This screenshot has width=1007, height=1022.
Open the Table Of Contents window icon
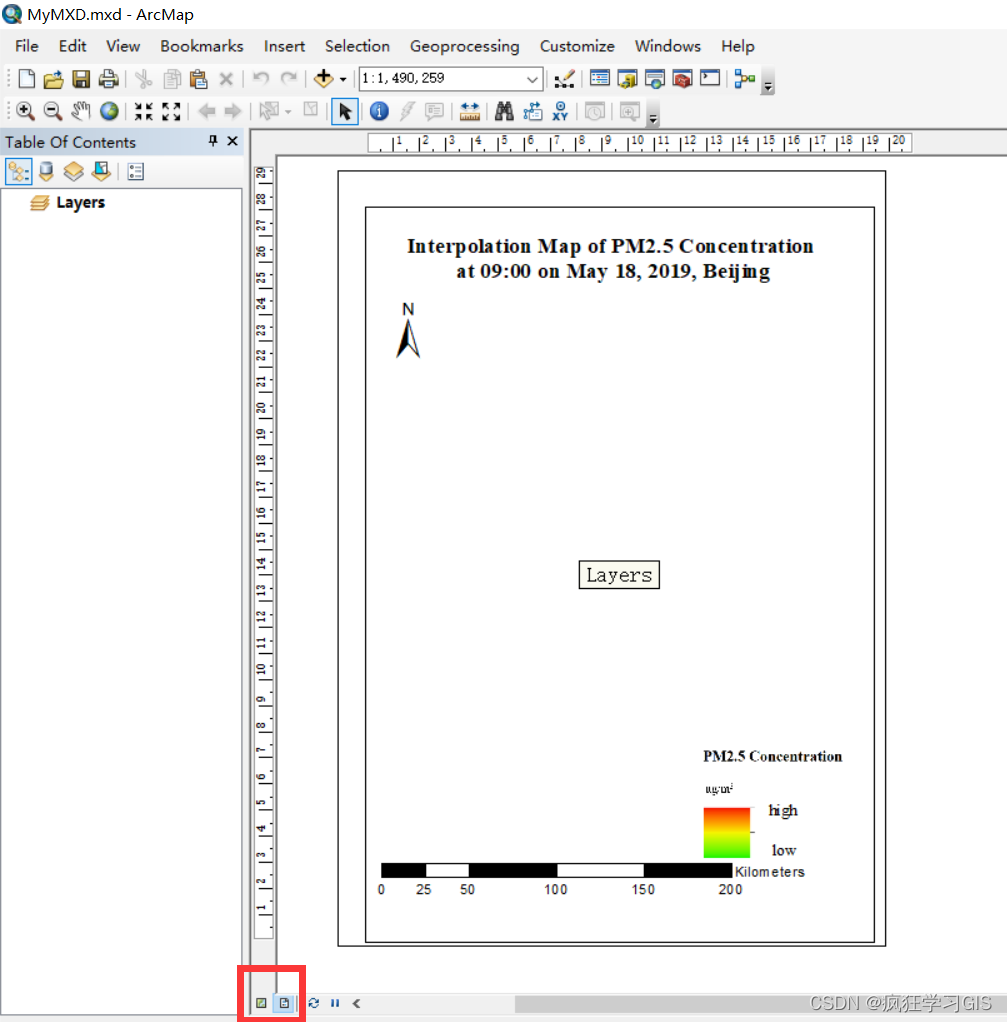(x=600, y=79)
